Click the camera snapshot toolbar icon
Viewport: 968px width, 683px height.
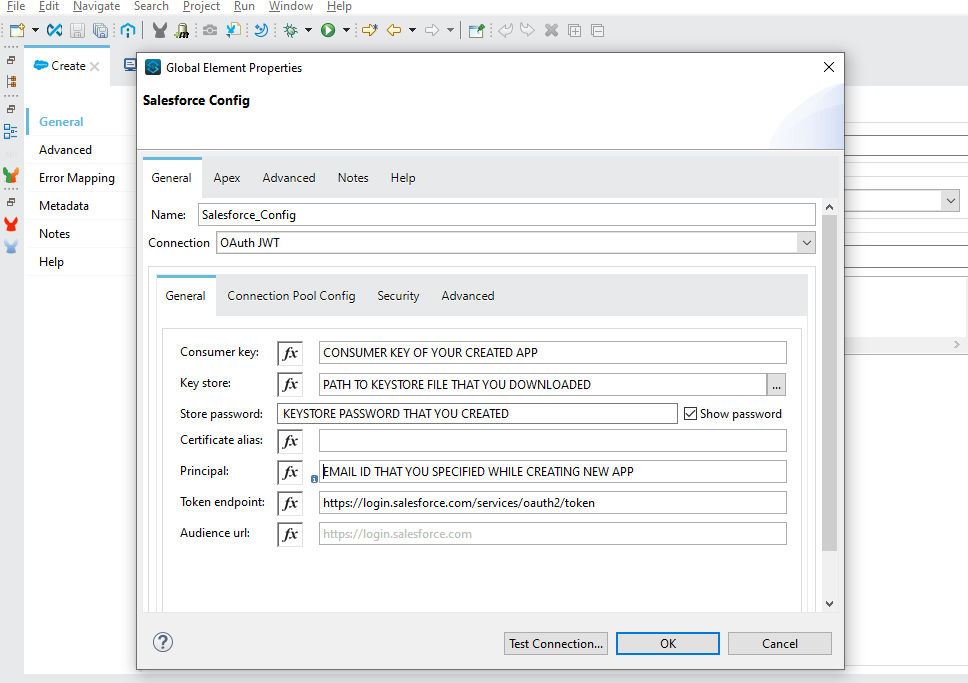click(210, 30)
